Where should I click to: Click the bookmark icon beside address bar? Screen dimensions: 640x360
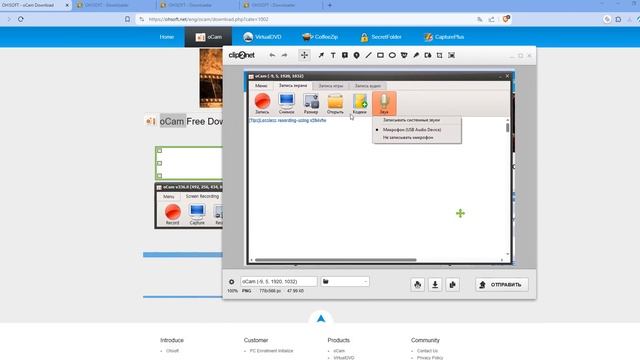(127, 19)
